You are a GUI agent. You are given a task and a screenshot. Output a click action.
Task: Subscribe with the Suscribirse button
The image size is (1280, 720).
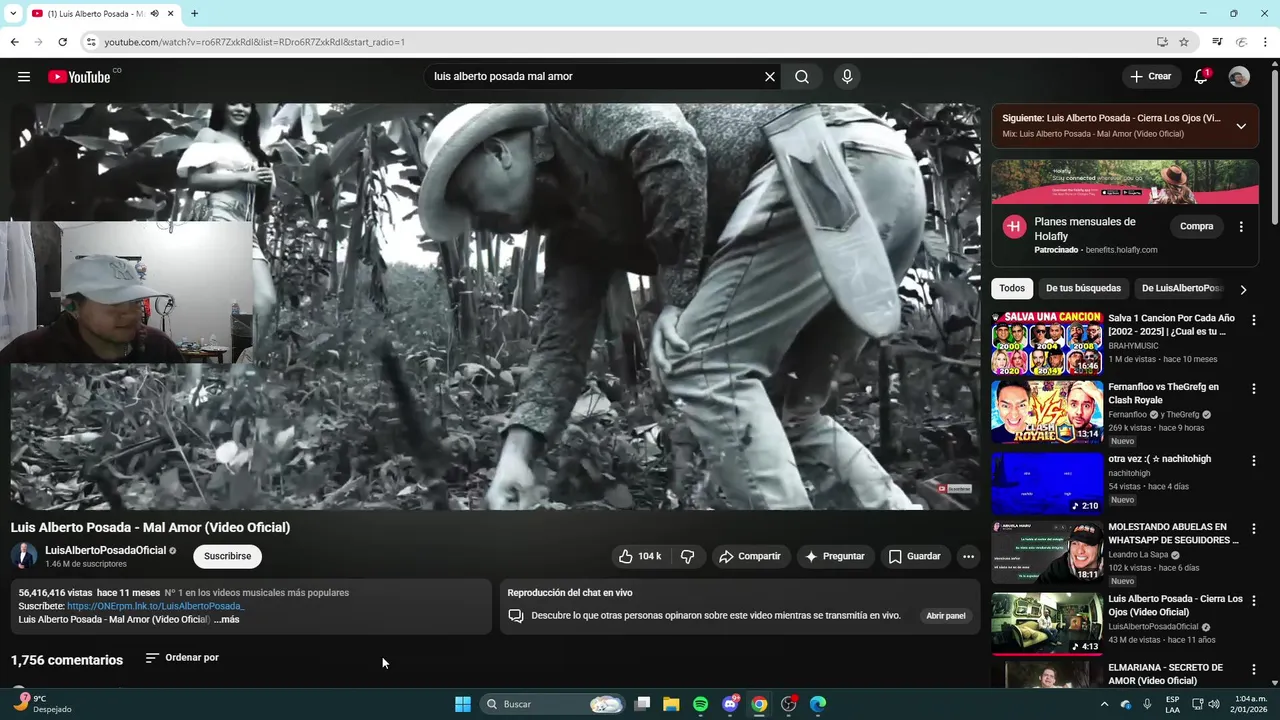coord(227,556)
